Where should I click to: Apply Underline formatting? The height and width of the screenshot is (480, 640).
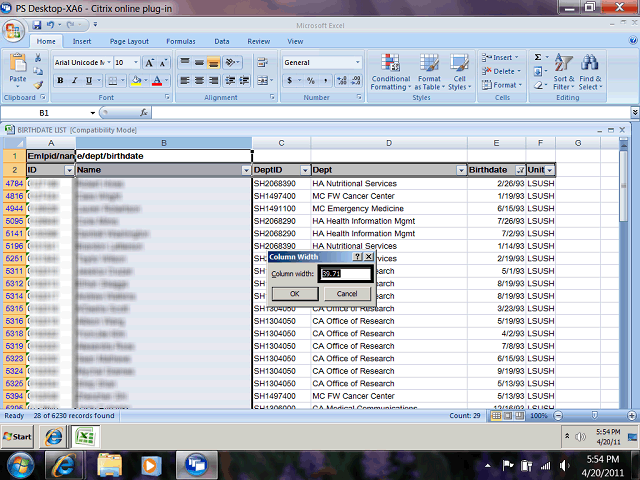click(89, 80)
